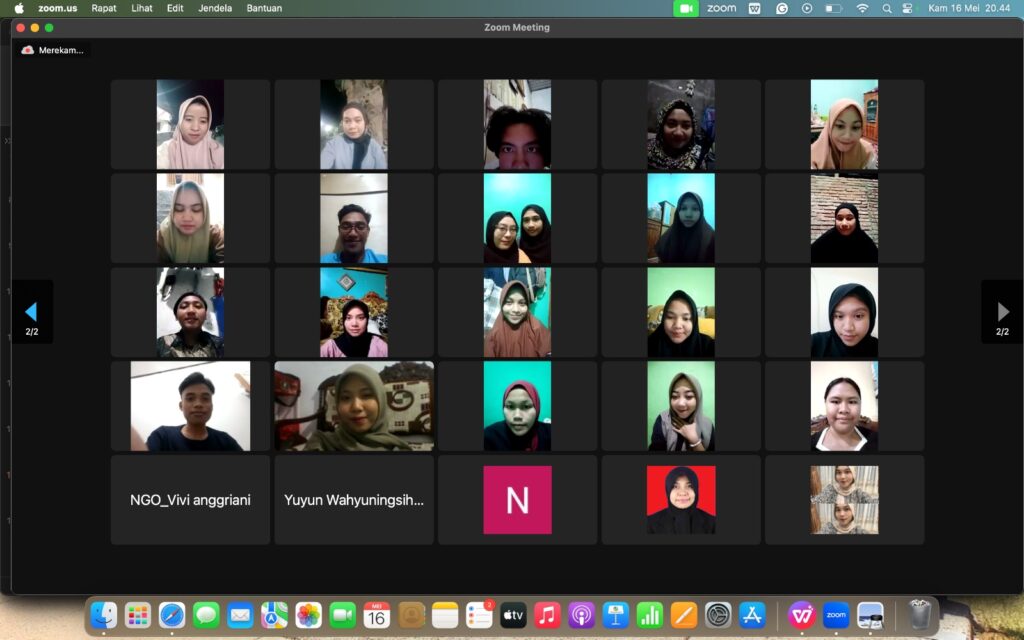Click the Merekam recording indicator
The image size is (1024, 640).
tap(53, 50)
